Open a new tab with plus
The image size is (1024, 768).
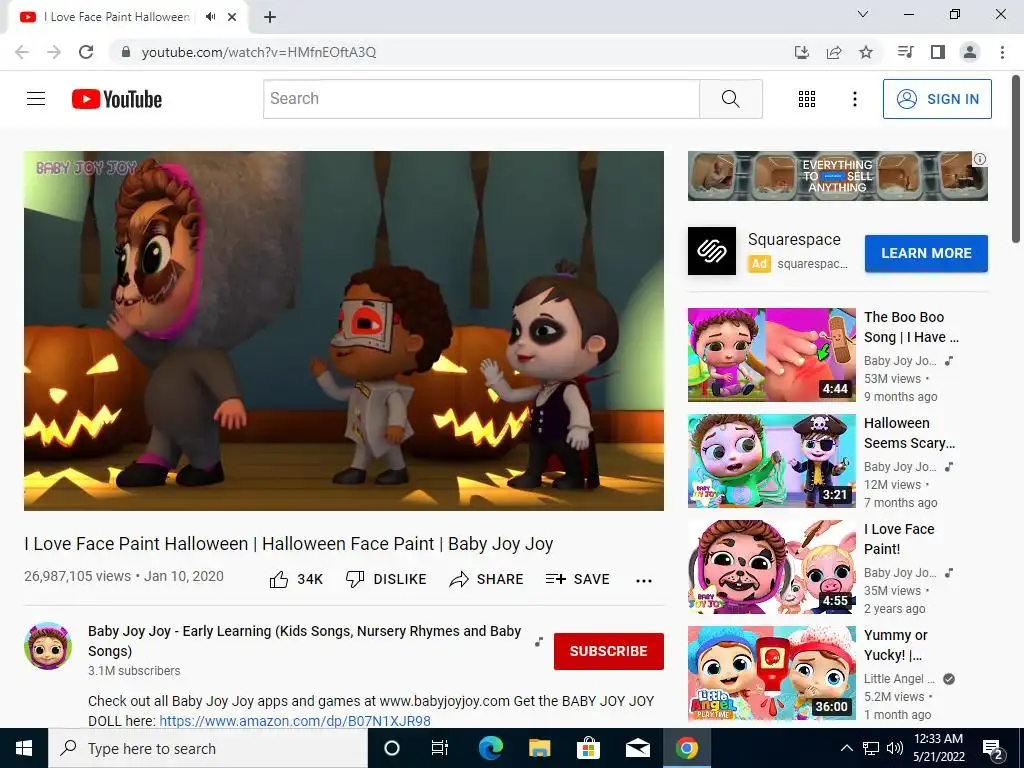(270, 17)
